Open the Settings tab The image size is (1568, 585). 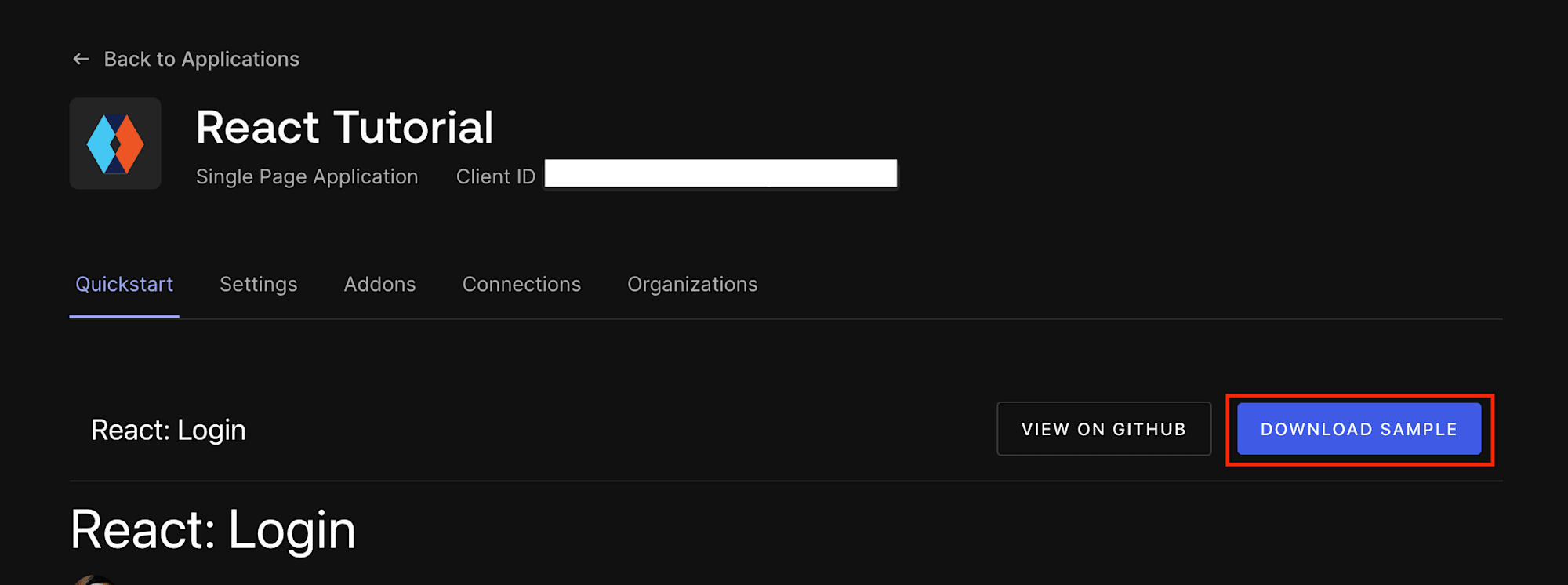point(259,284)
